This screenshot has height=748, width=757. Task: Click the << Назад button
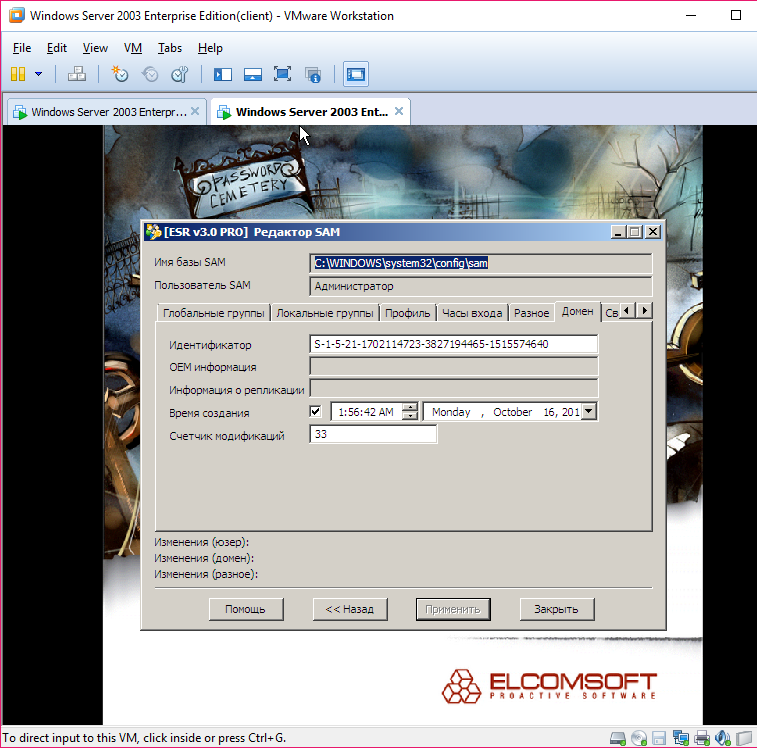[350, 609]
